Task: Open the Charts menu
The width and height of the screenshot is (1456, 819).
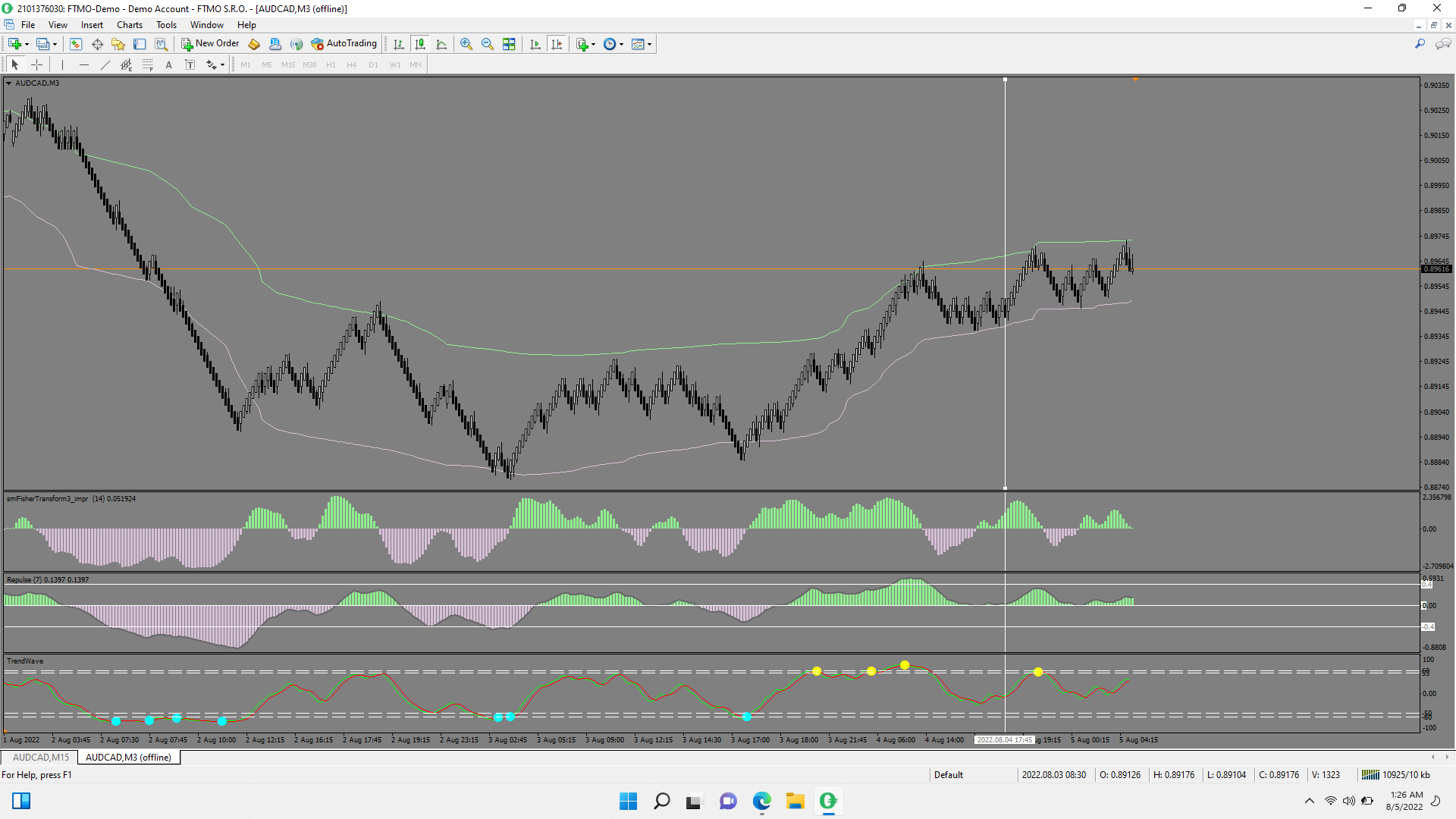Action: (129, 25)
